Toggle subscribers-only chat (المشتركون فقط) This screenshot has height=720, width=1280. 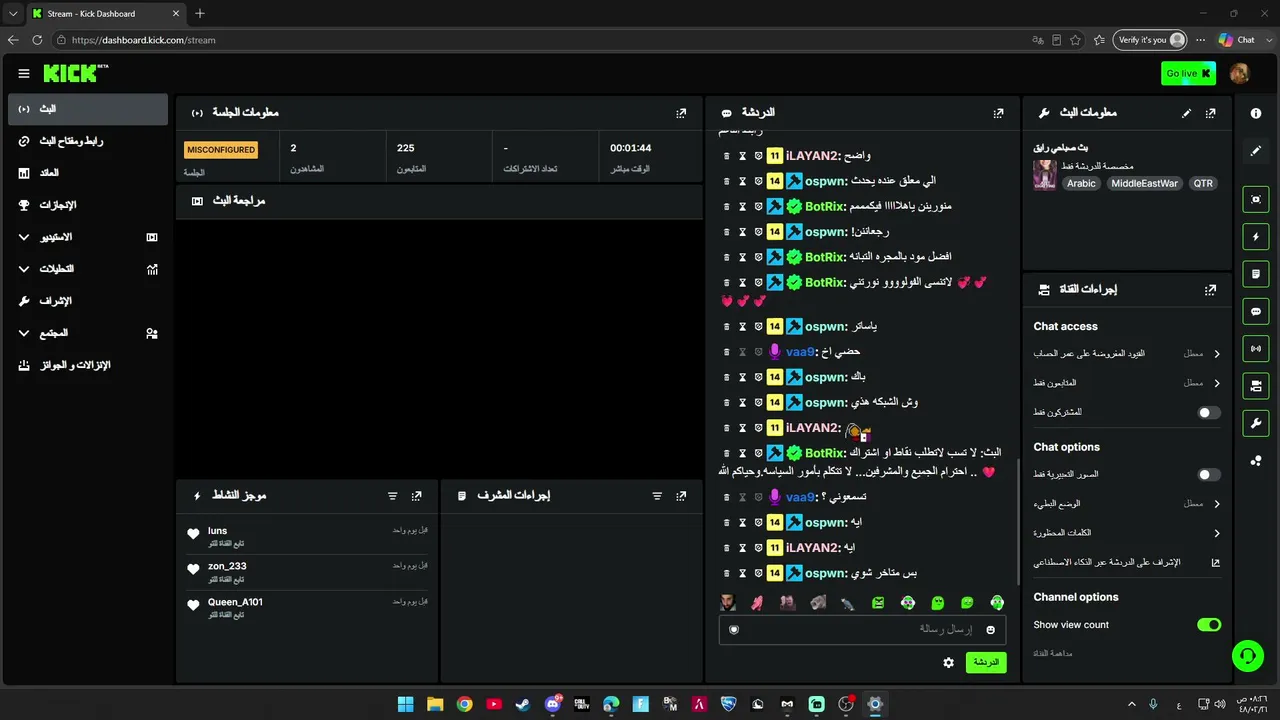point(1209,412)
